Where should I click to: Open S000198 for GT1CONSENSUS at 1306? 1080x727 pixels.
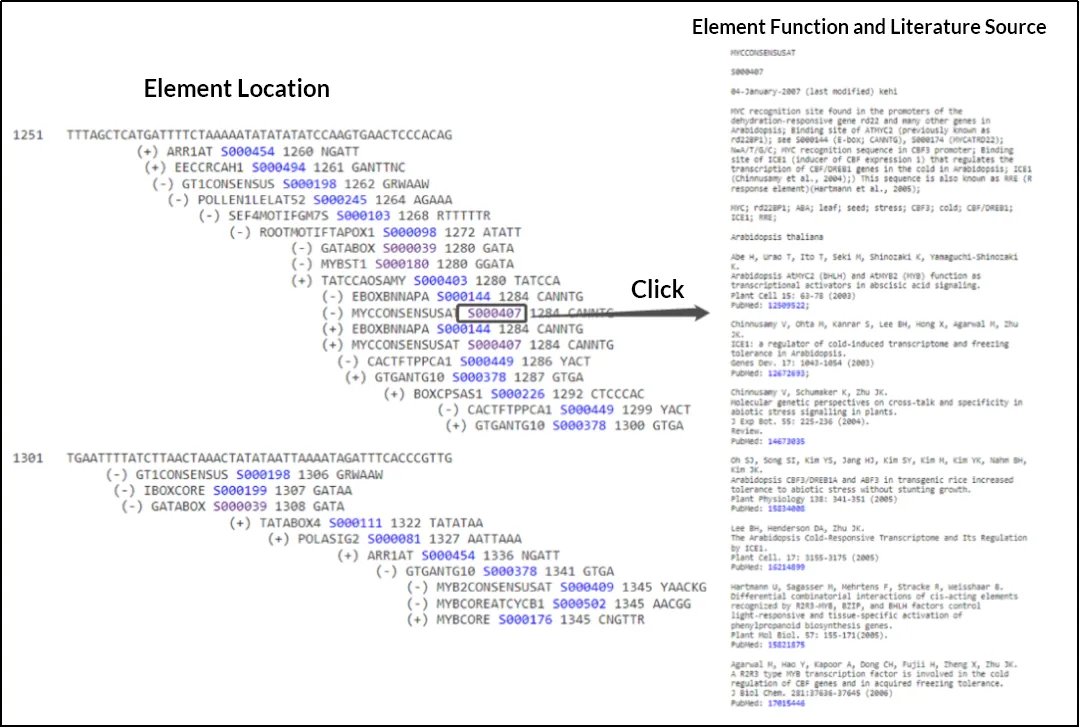[262, 474]
